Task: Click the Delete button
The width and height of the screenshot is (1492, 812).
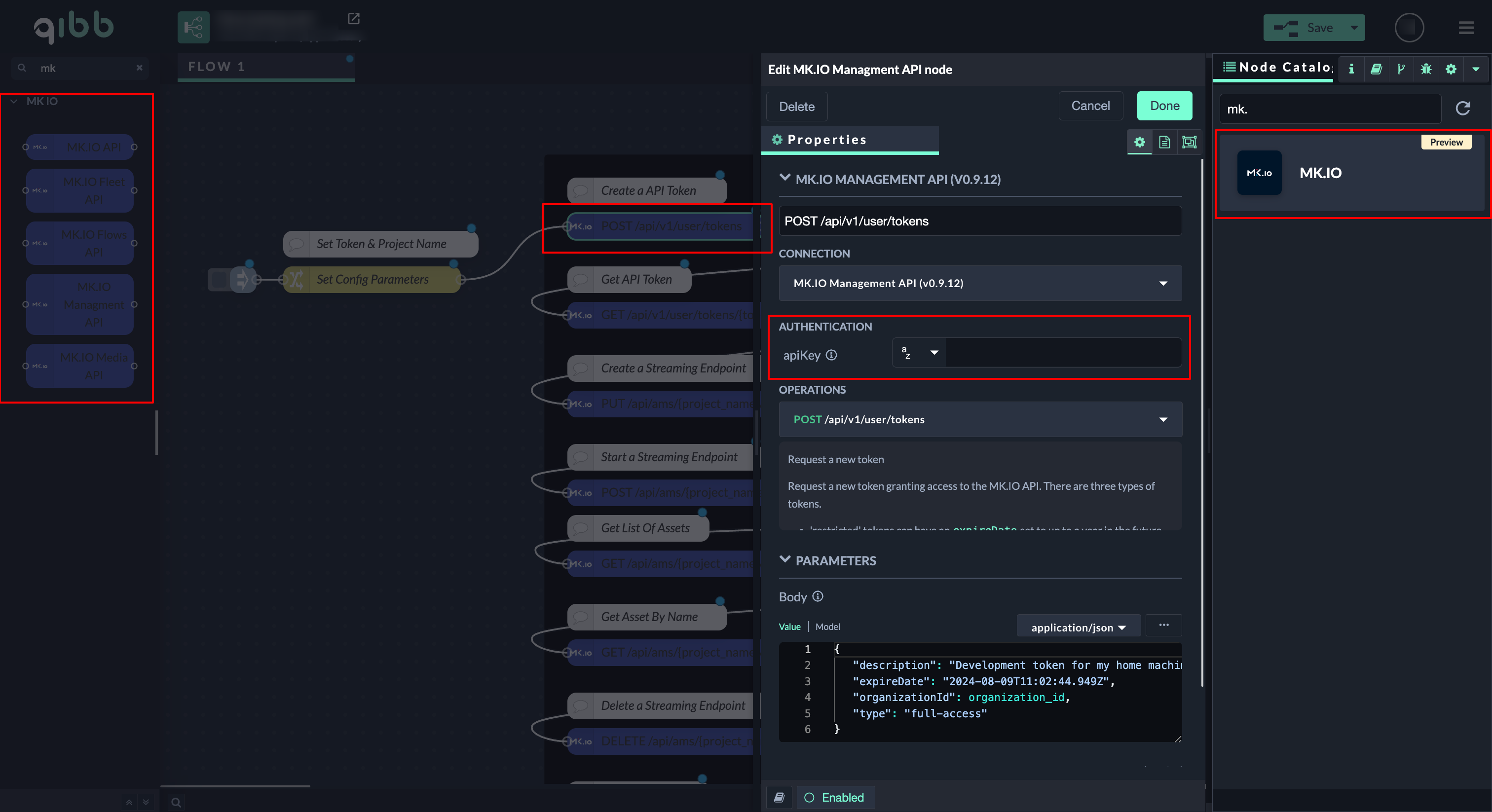Action: pos(796,107)
